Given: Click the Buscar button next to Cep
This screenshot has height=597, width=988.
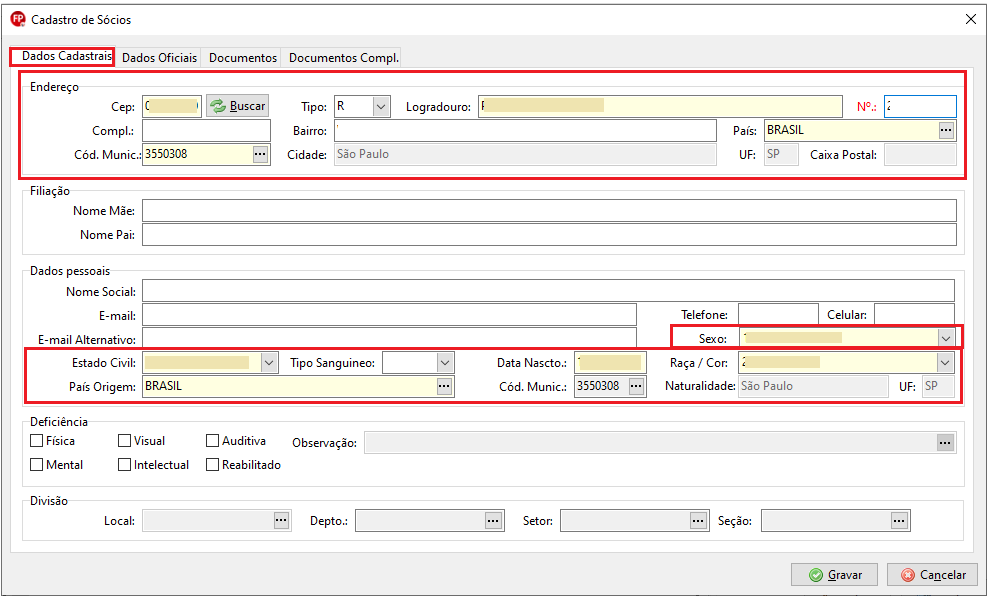Looking at the screenshot, I should tap(237, 106).
